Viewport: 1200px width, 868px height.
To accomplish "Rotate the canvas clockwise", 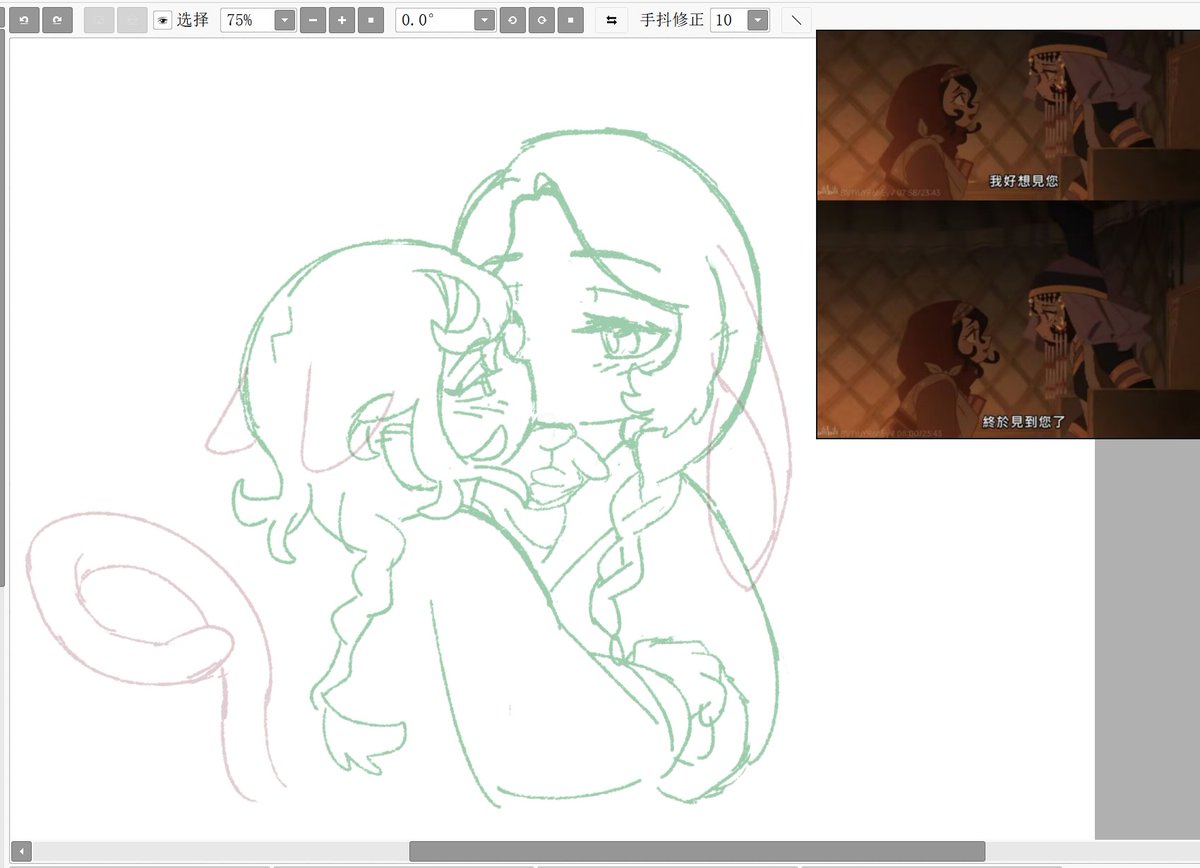I will (542, 20).
